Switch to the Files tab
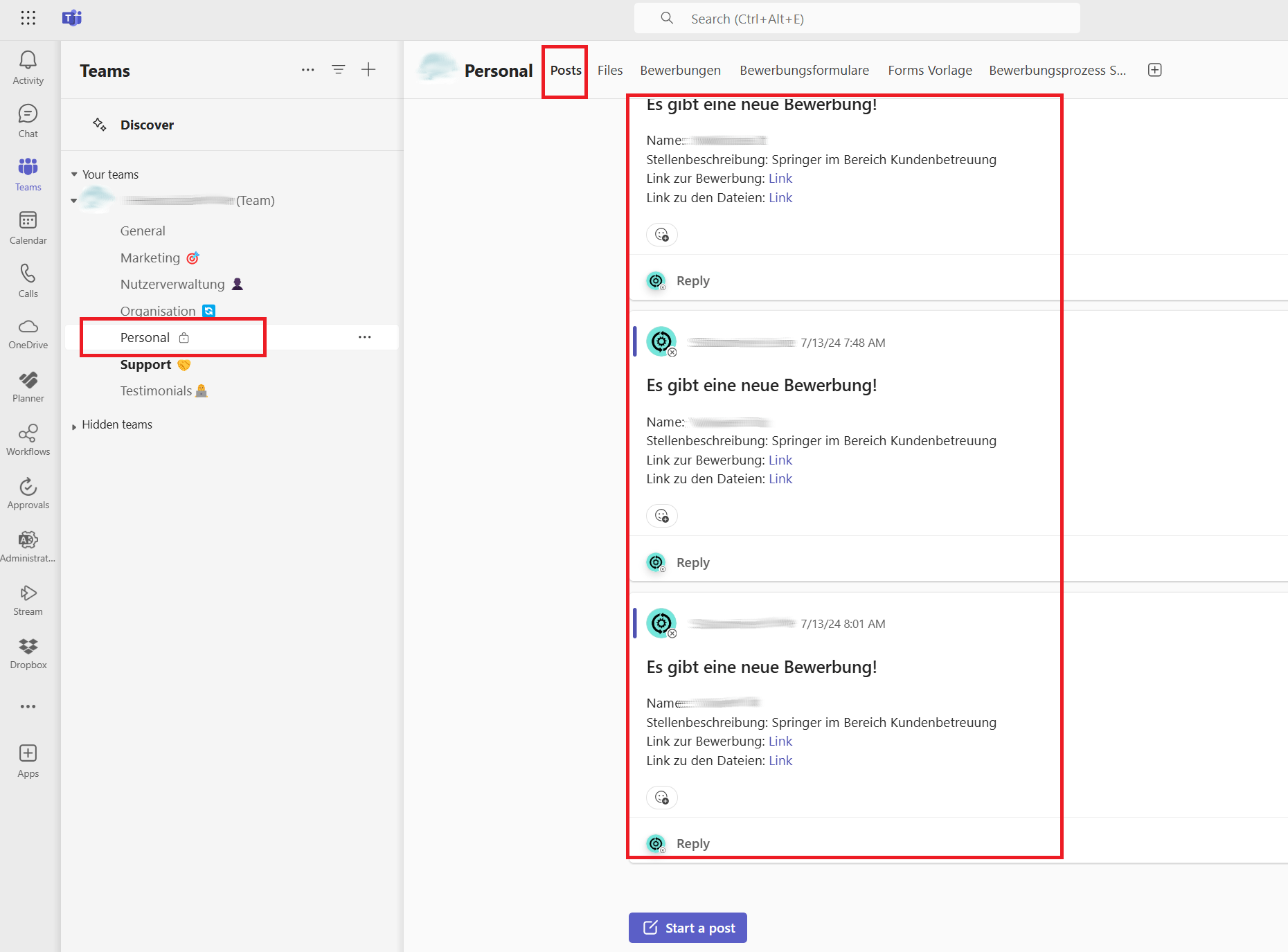 (x=609, y=71)
